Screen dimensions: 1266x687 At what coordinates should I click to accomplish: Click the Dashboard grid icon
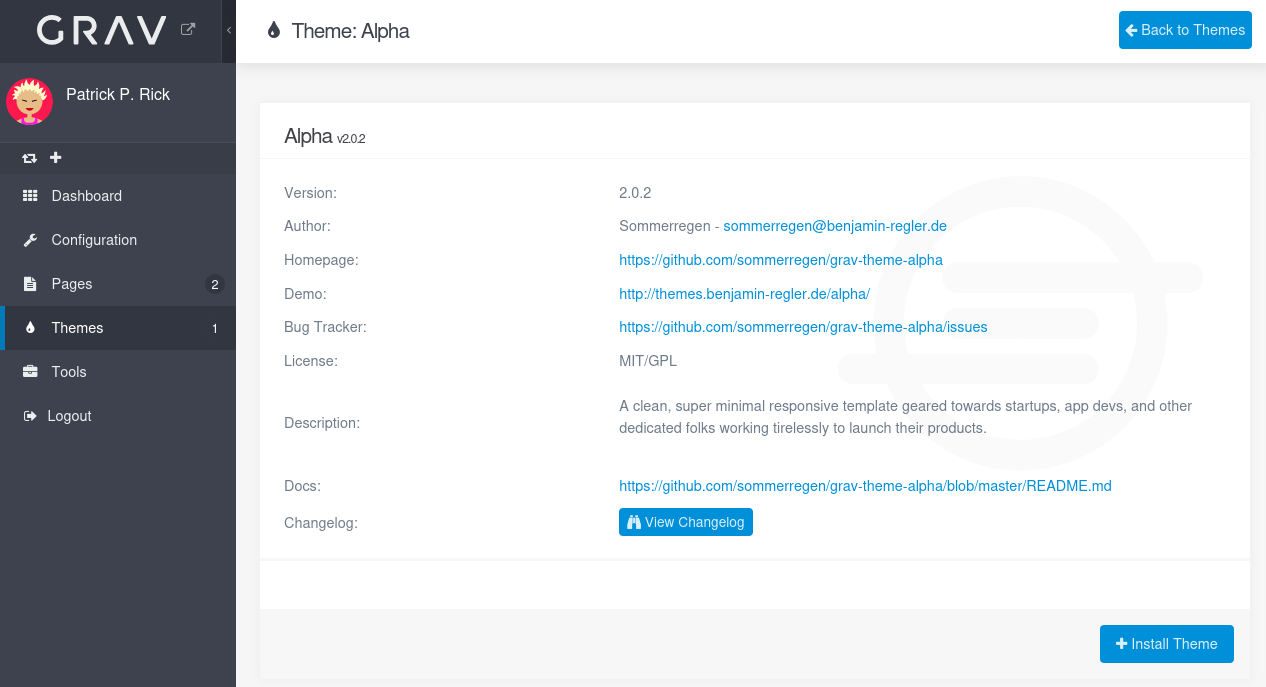(x=30, y=196)
